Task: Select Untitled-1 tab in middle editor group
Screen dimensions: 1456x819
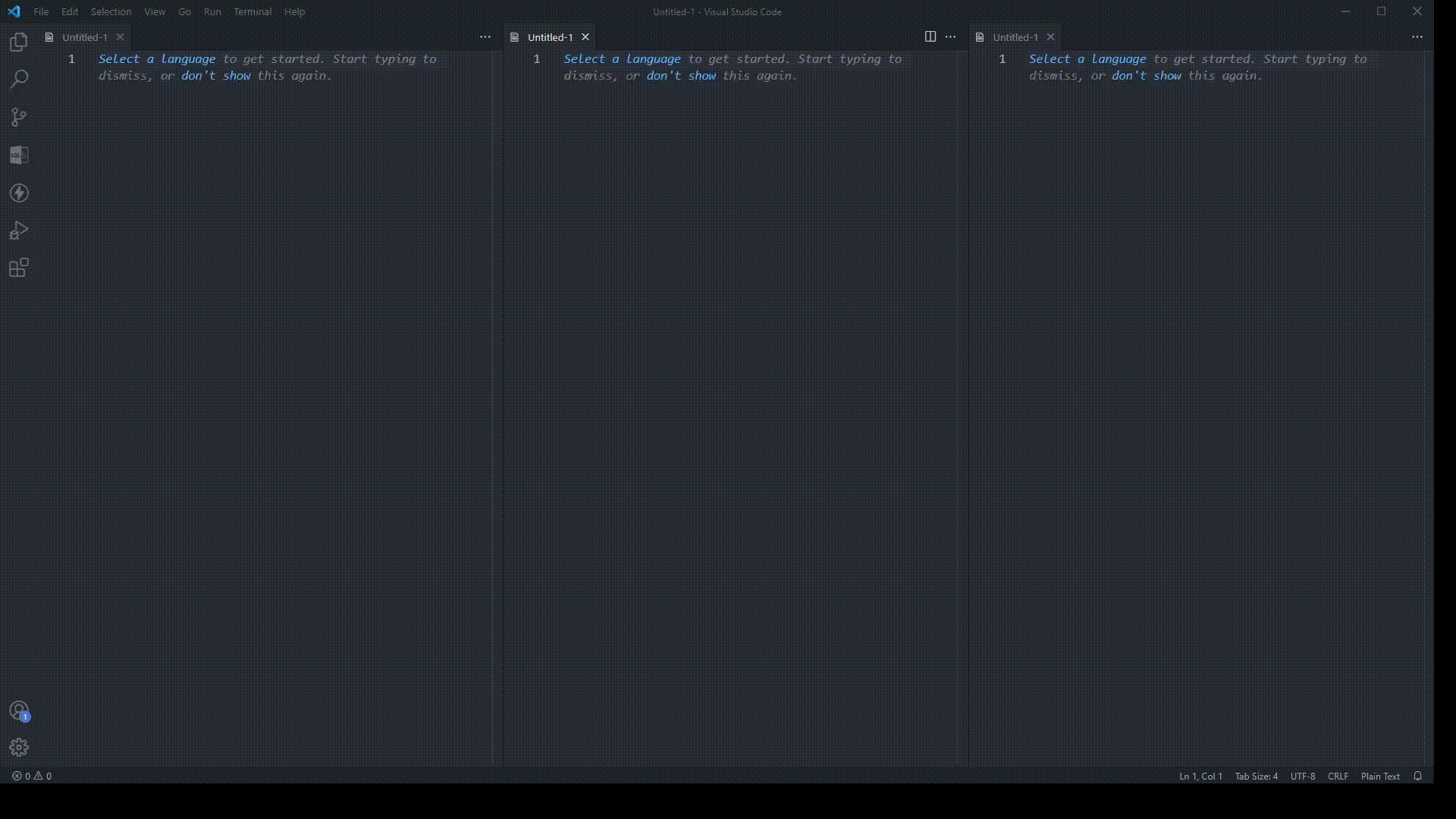Action: 550,37
